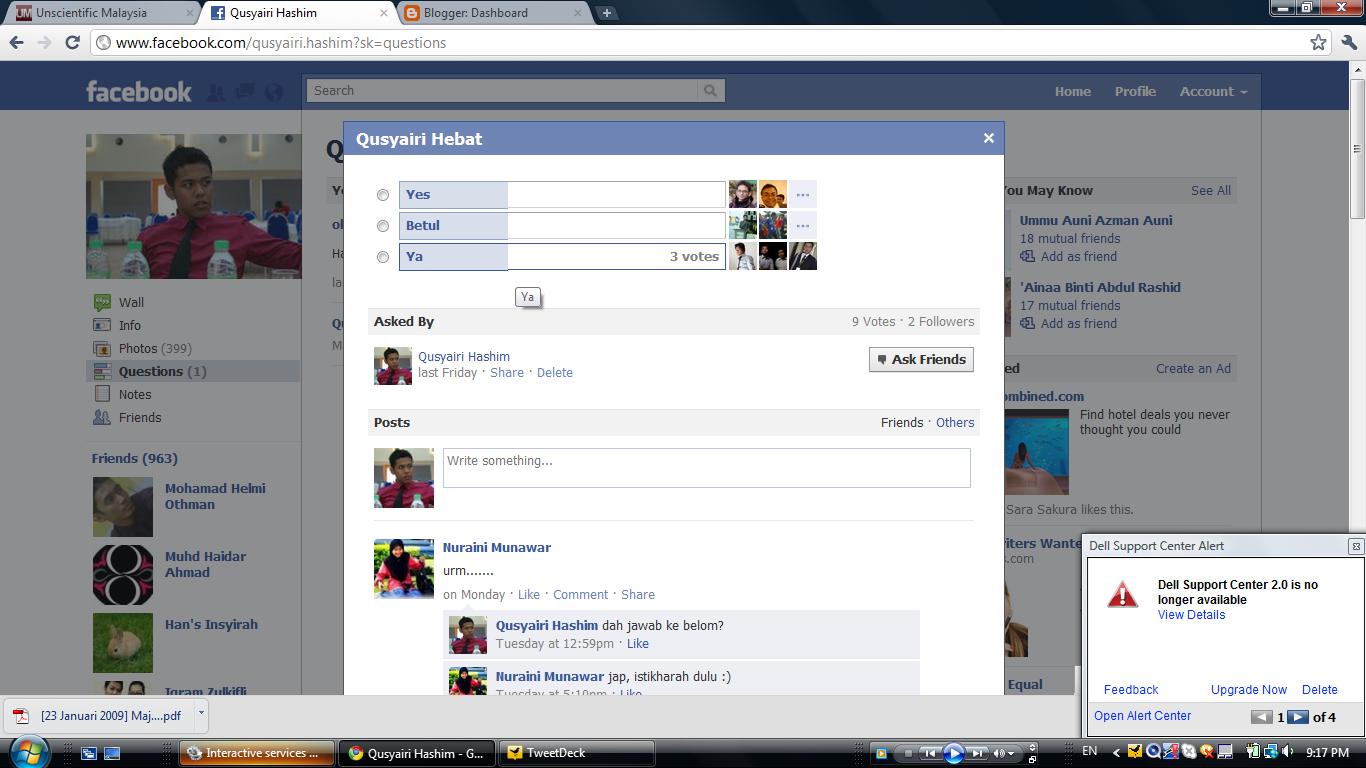Open Qusyairi Hashim profile picture in Asked By

coord(393,366)
